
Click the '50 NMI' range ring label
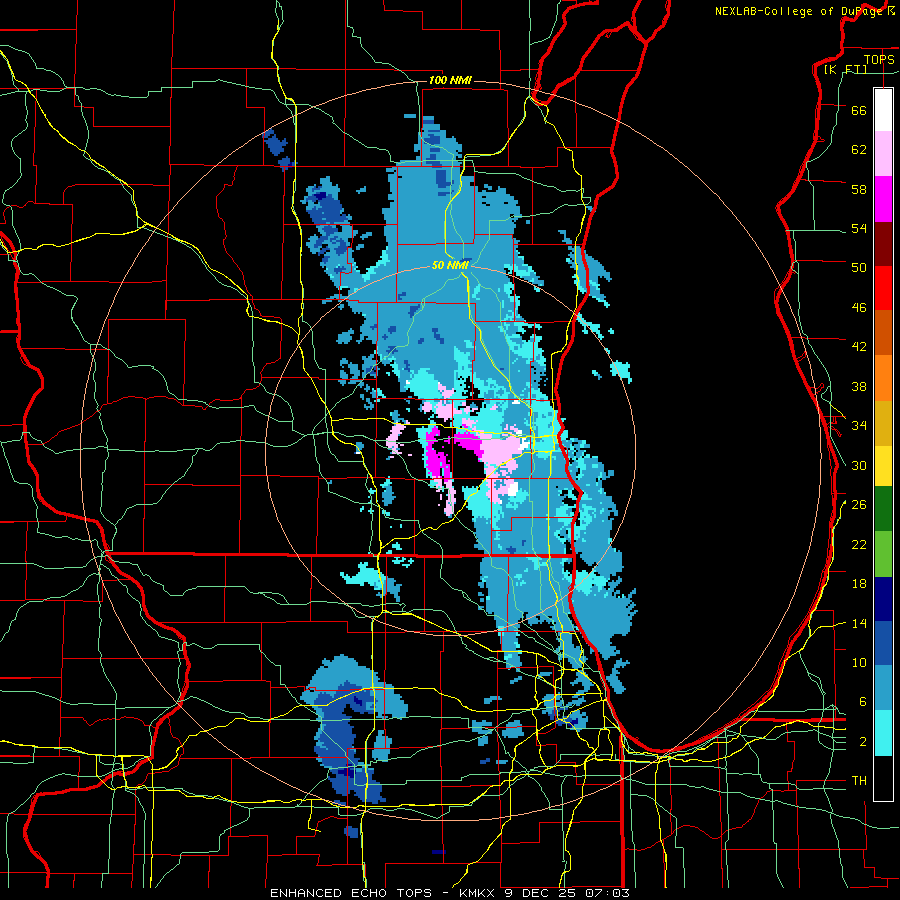point(450,265)
